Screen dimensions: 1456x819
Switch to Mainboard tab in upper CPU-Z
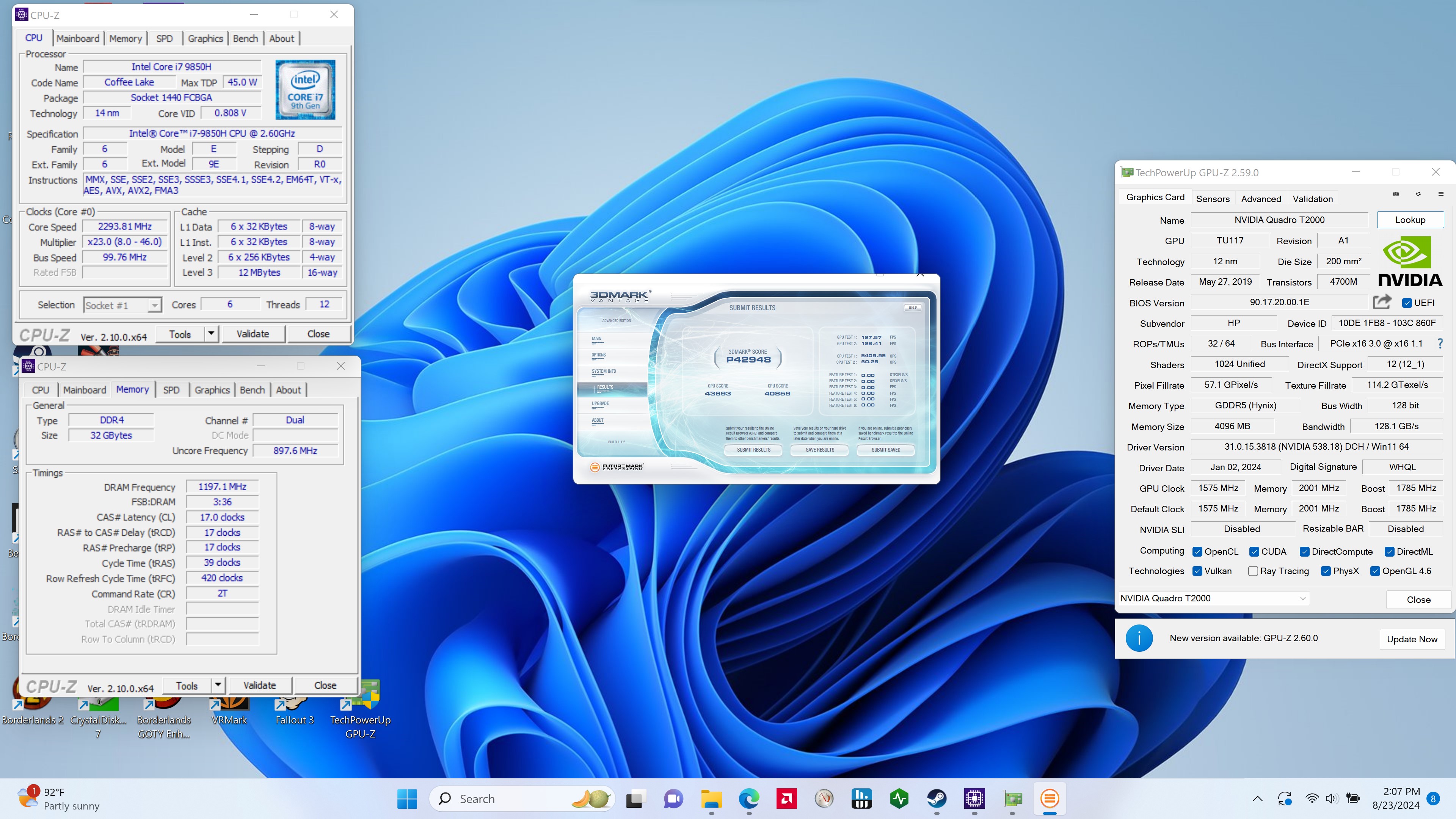coord(78,38)
